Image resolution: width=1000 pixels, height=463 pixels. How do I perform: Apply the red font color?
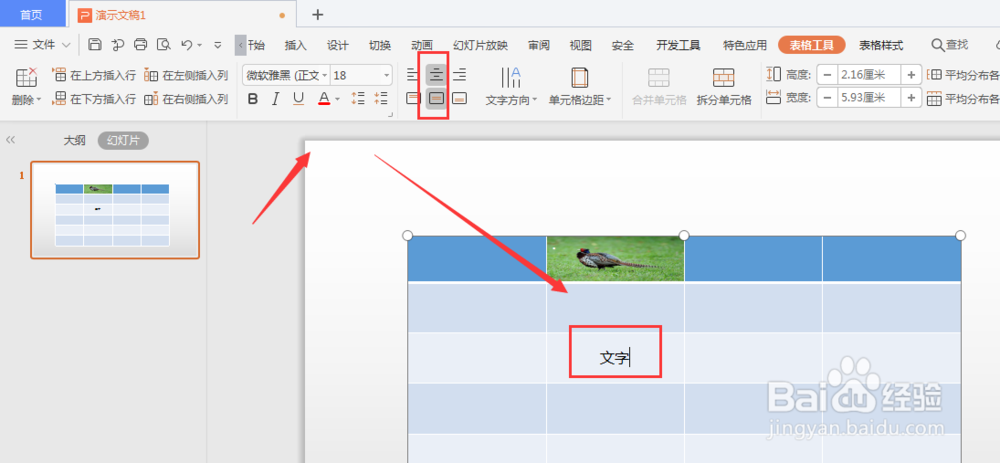tap(324, 99)
